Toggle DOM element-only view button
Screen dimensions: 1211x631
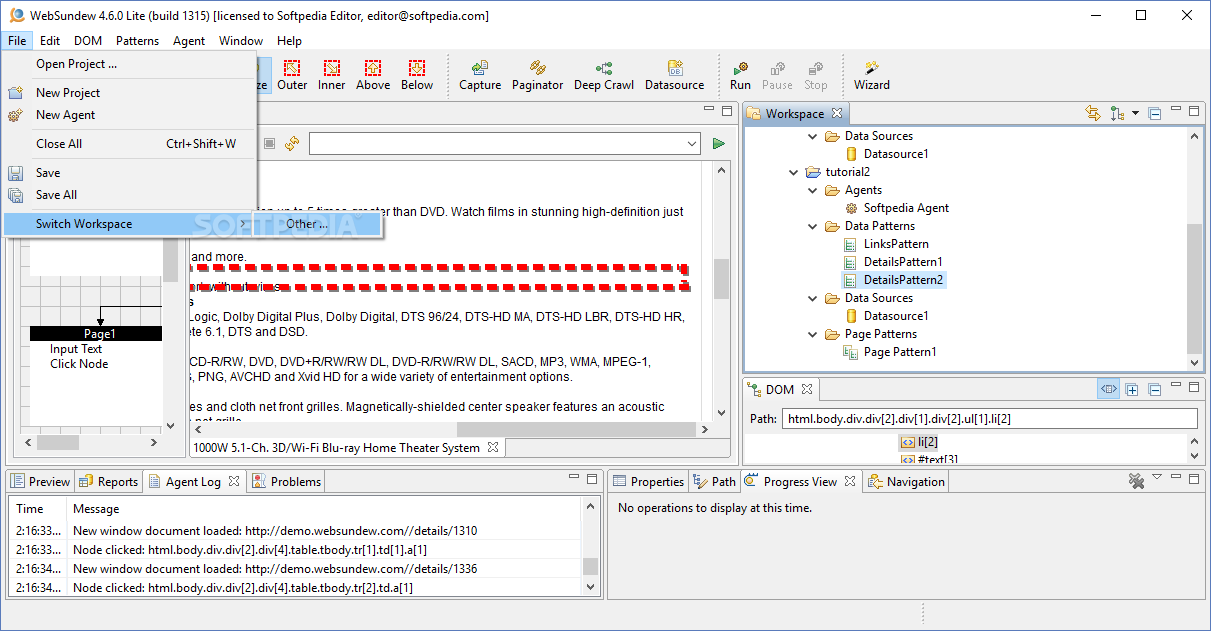click(1108, 389)
